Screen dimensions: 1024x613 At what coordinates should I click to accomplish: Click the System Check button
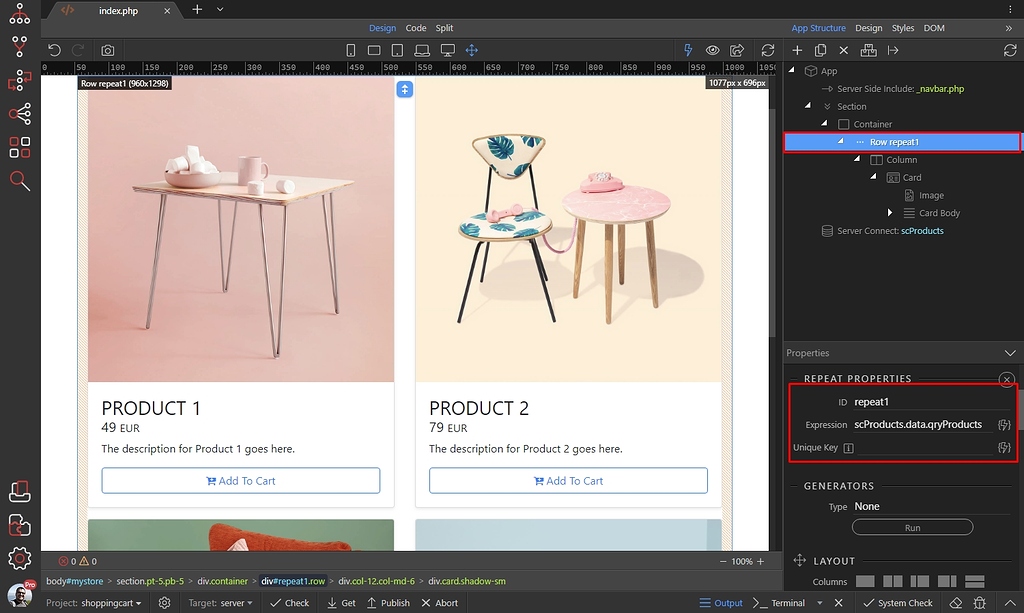tap(898, 603)
